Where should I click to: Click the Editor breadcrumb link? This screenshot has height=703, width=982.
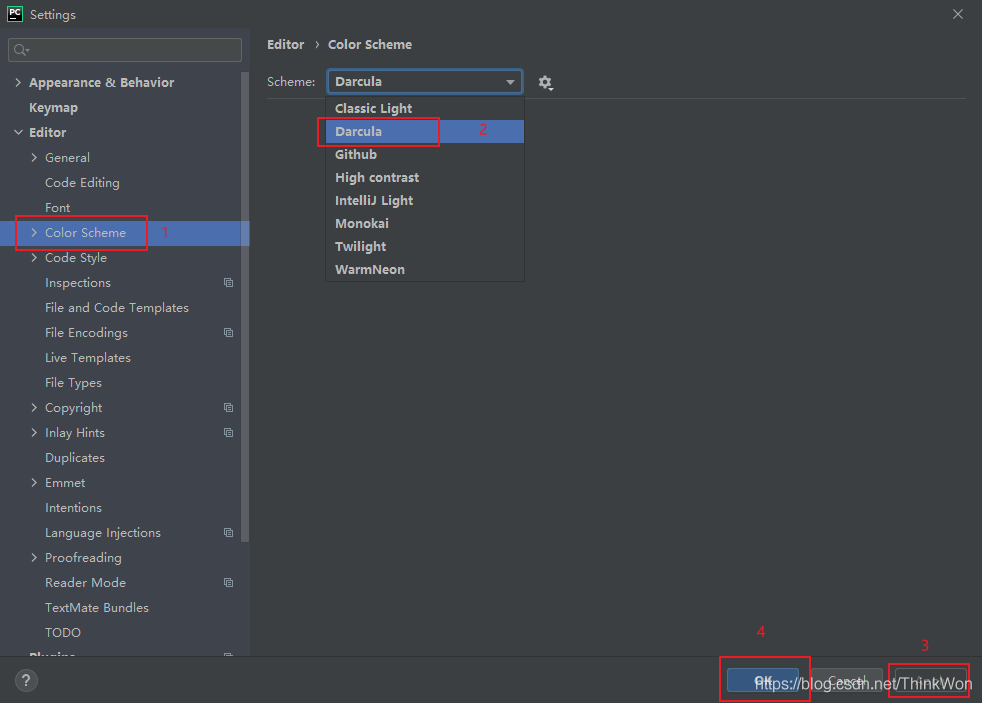pyautogui.click(x=285, y=45)
